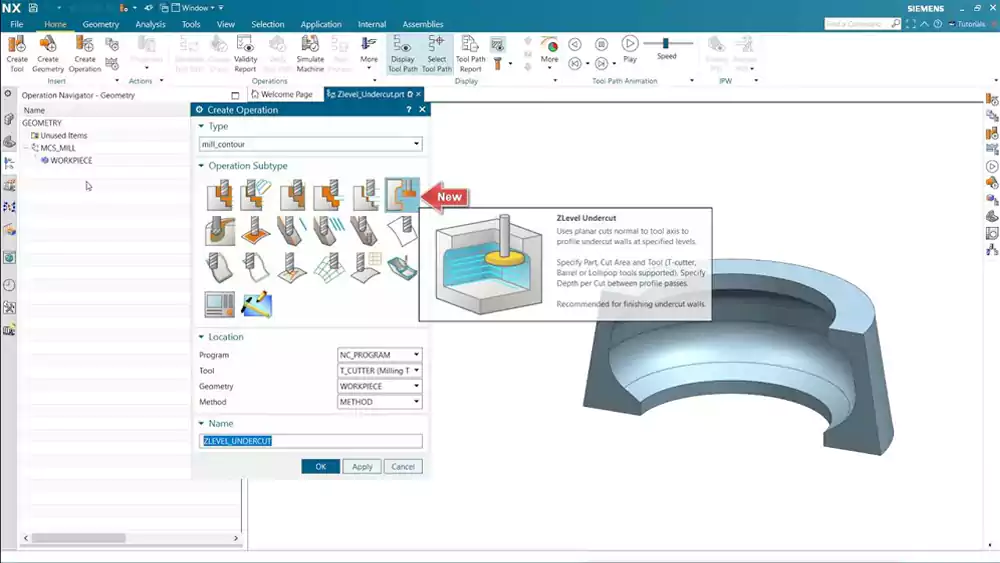
Task: Open the Operations group More dropdown
Action: 369,51
